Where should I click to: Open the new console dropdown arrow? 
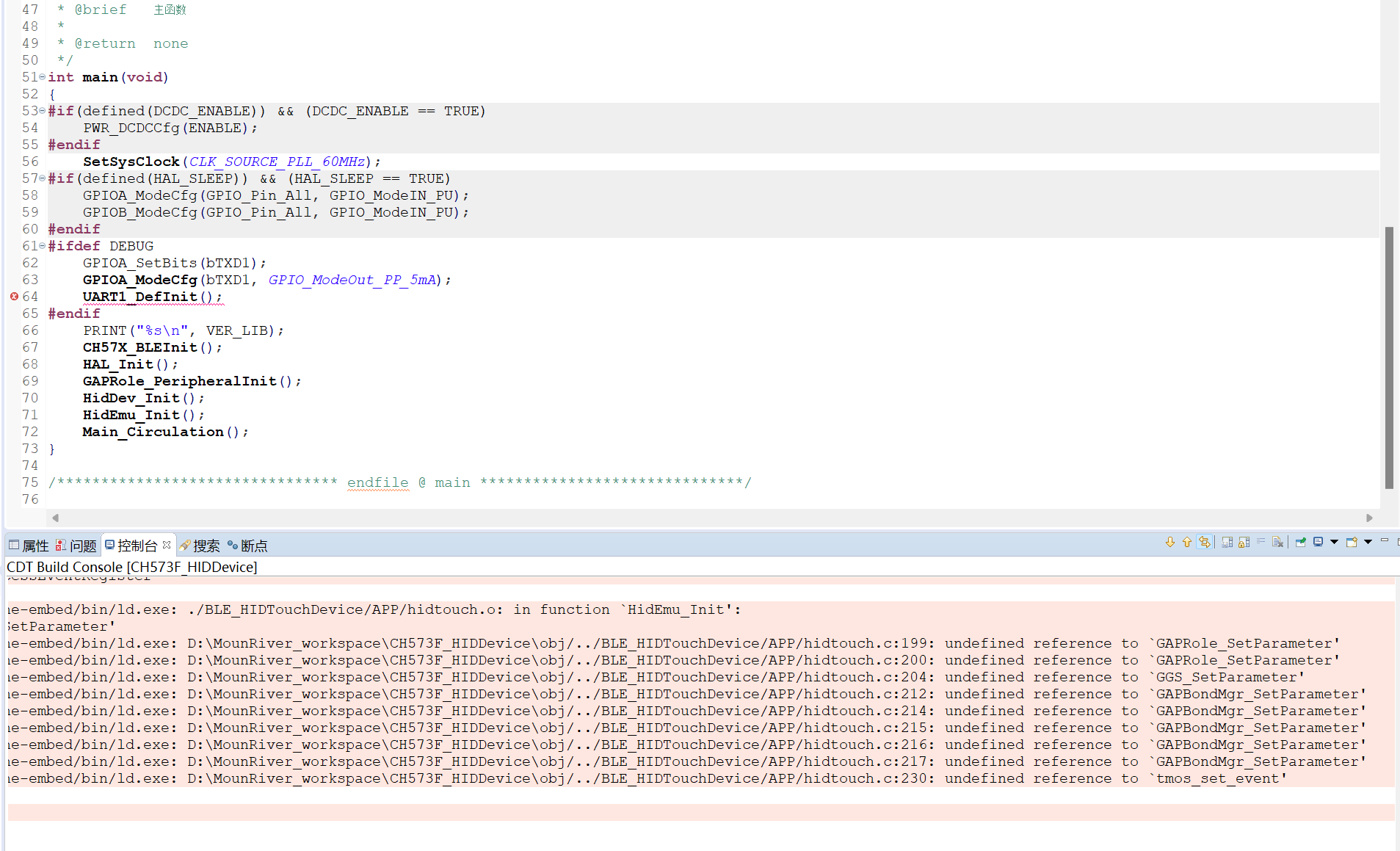tap(1368, 543)
